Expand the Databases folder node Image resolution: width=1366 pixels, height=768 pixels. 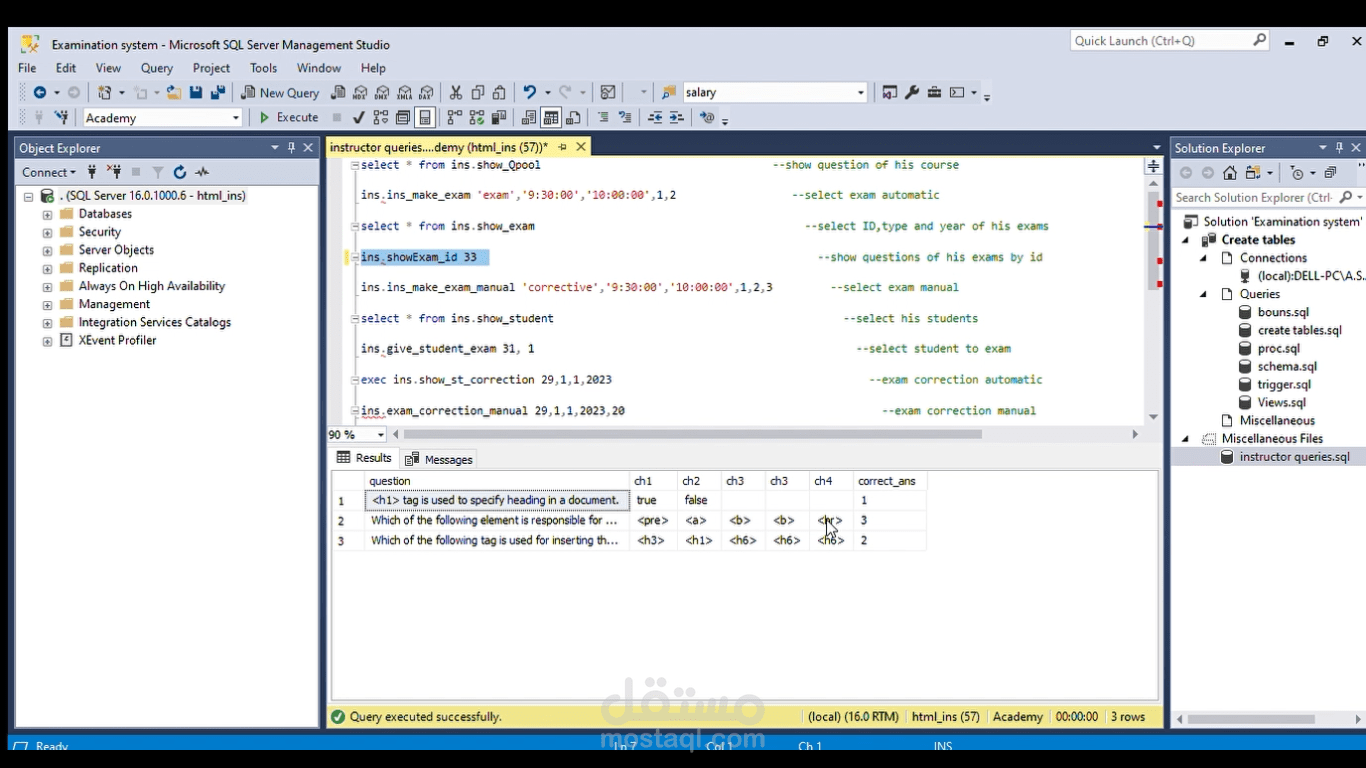pyautogui.click(x=47, y=214)
